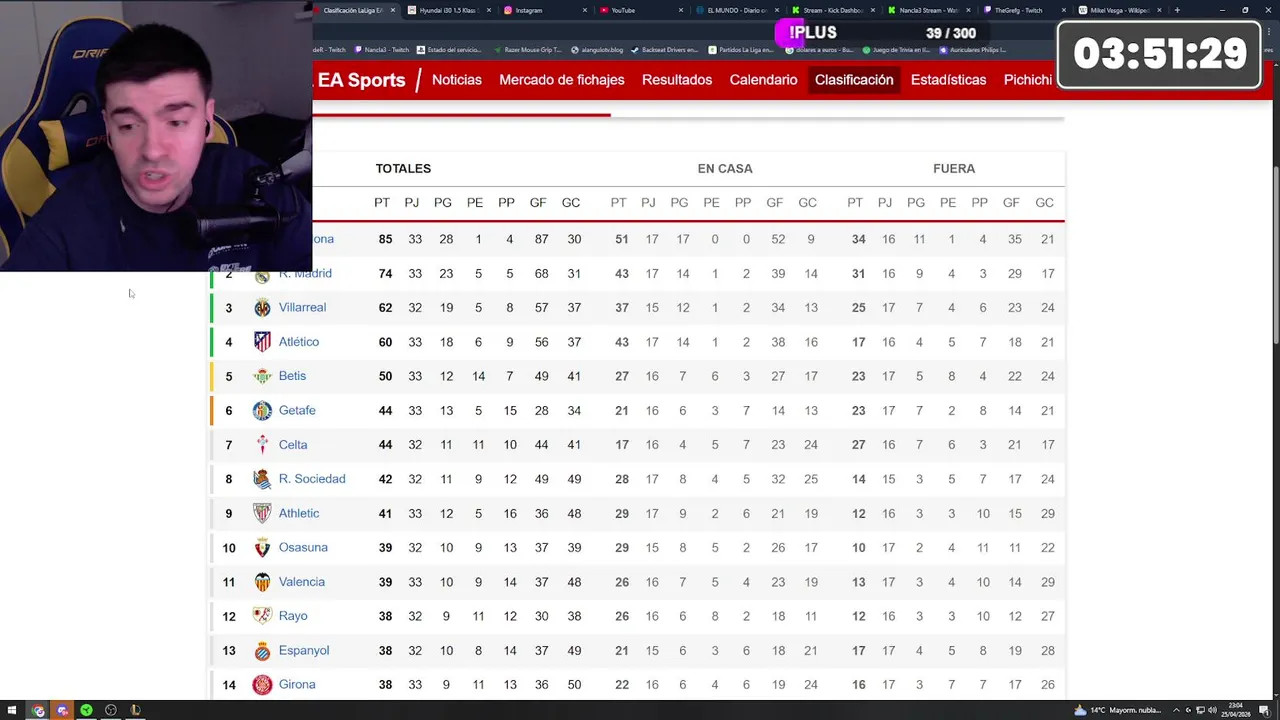Screen dimensions: 1280x720
Task: Click Villarreal's total points value 62
Action: pos(385,308)
